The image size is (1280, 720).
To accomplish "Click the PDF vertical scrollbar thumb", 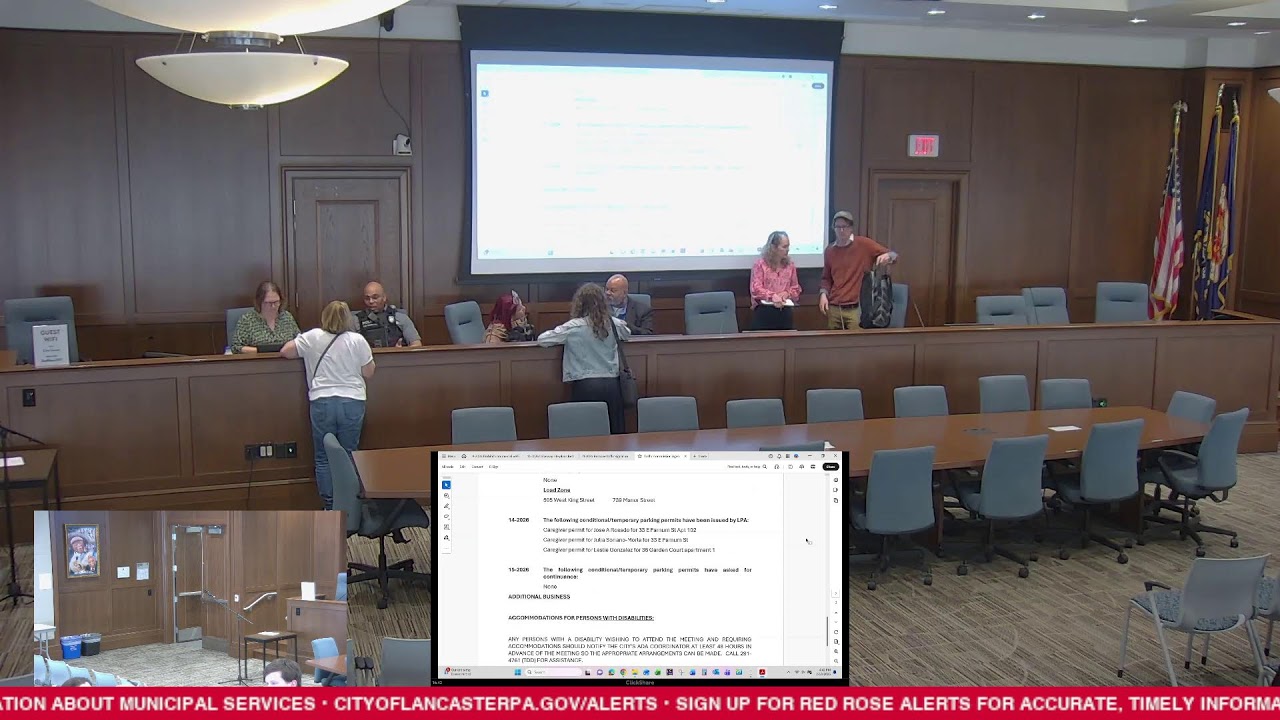I will 827,631.
